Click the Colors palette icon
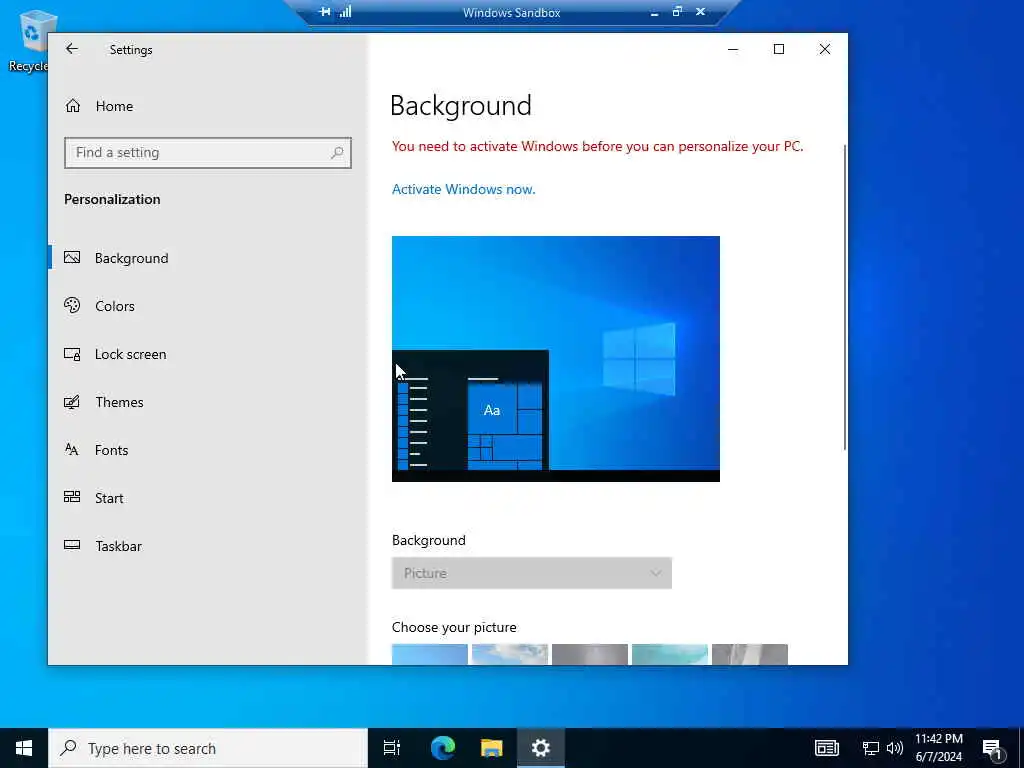This screenshot has height=768, width=1024. click(x=72, y=305)
